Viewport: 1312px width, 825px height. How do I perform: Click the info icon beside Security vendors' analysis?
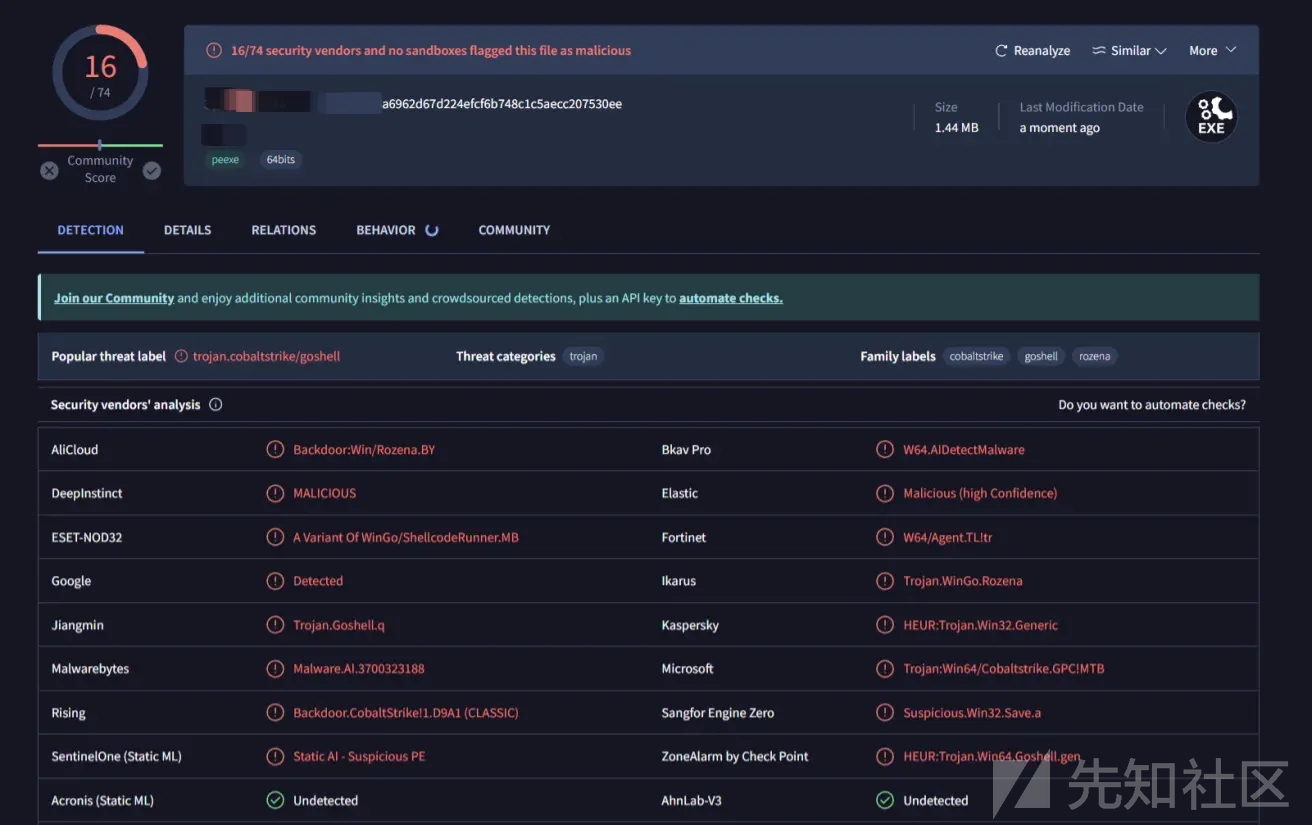coord(216,405)
